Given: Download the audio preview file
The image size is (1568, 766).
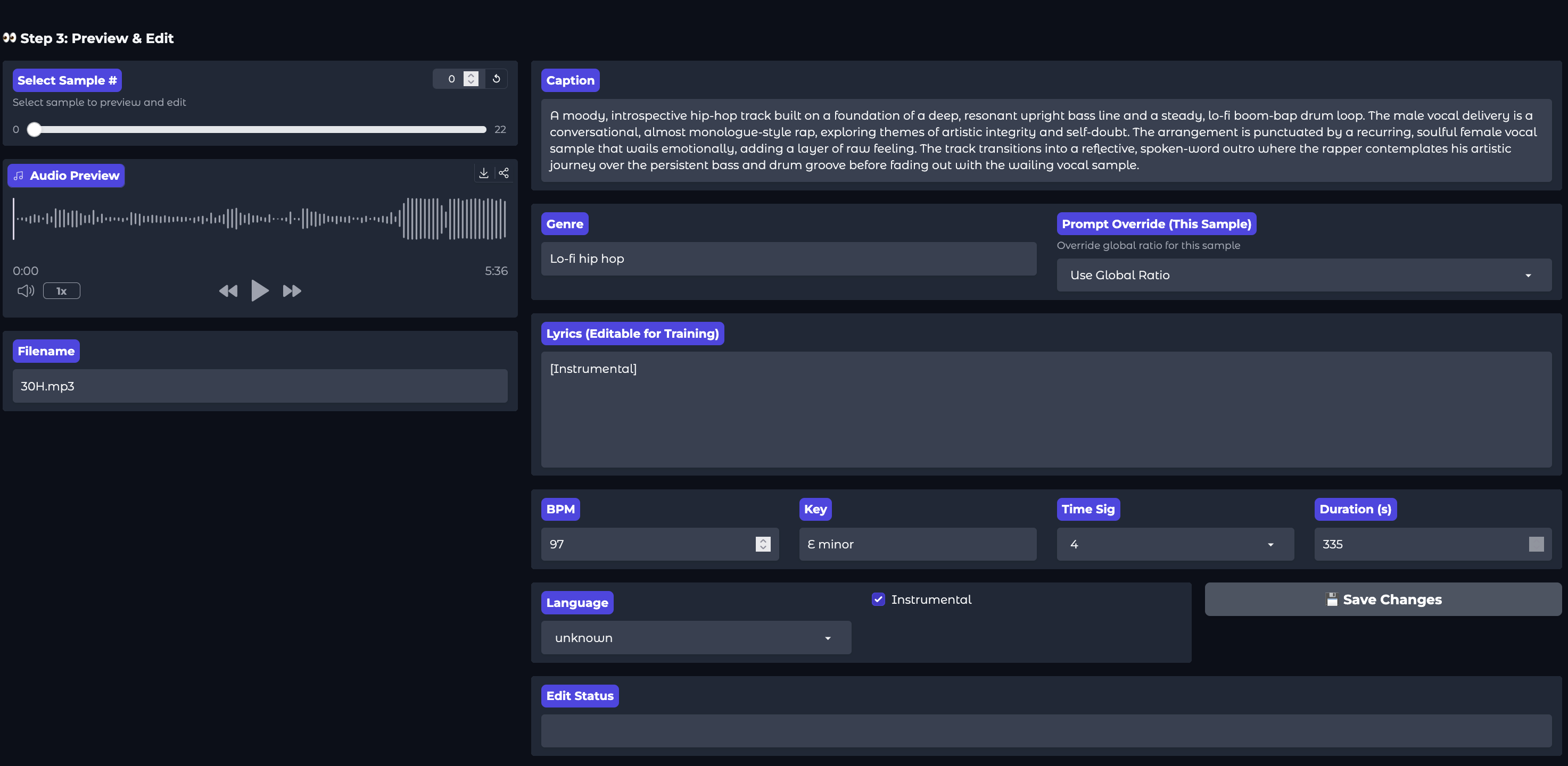Looking at the screenshot, I should (x=483, y=173).
